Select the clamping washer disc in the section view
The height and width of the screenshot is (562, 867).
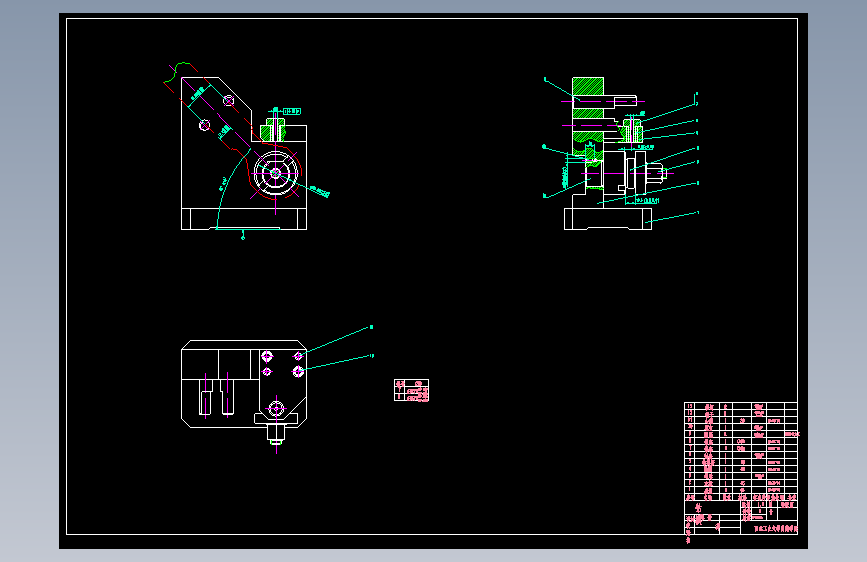click(640, 174)
